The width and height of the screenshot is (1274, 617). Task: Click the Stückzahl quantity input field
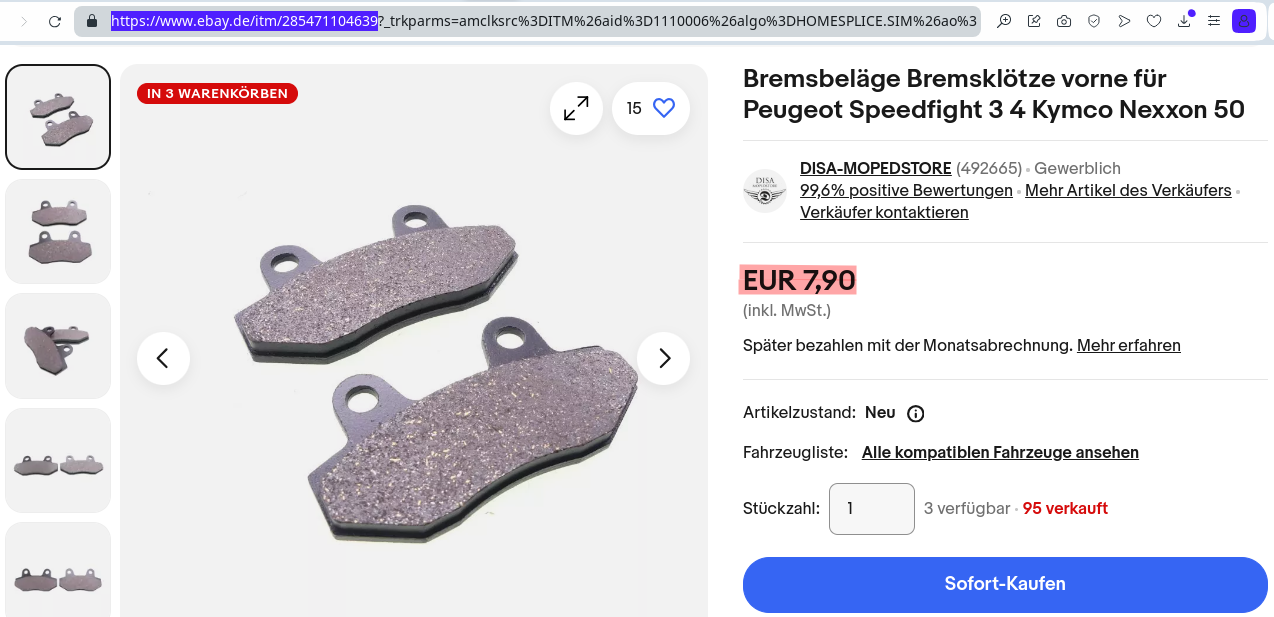871,508
